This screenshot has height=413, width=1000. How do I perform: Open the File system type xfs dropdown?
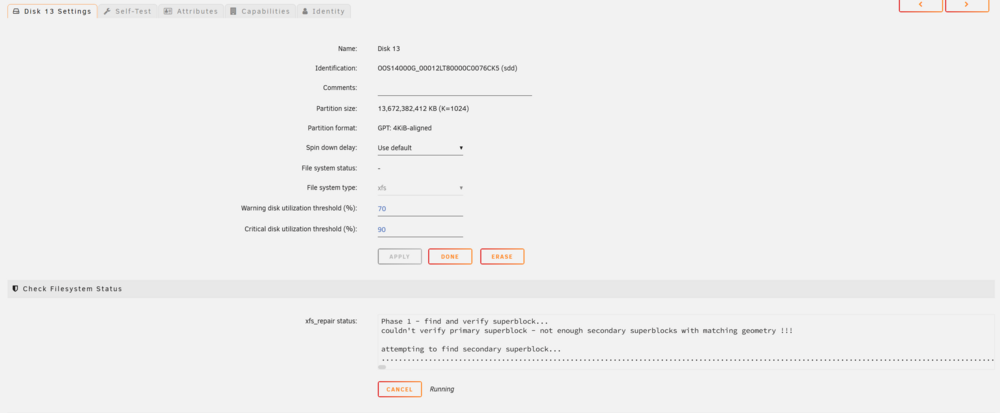click(420, 188)
